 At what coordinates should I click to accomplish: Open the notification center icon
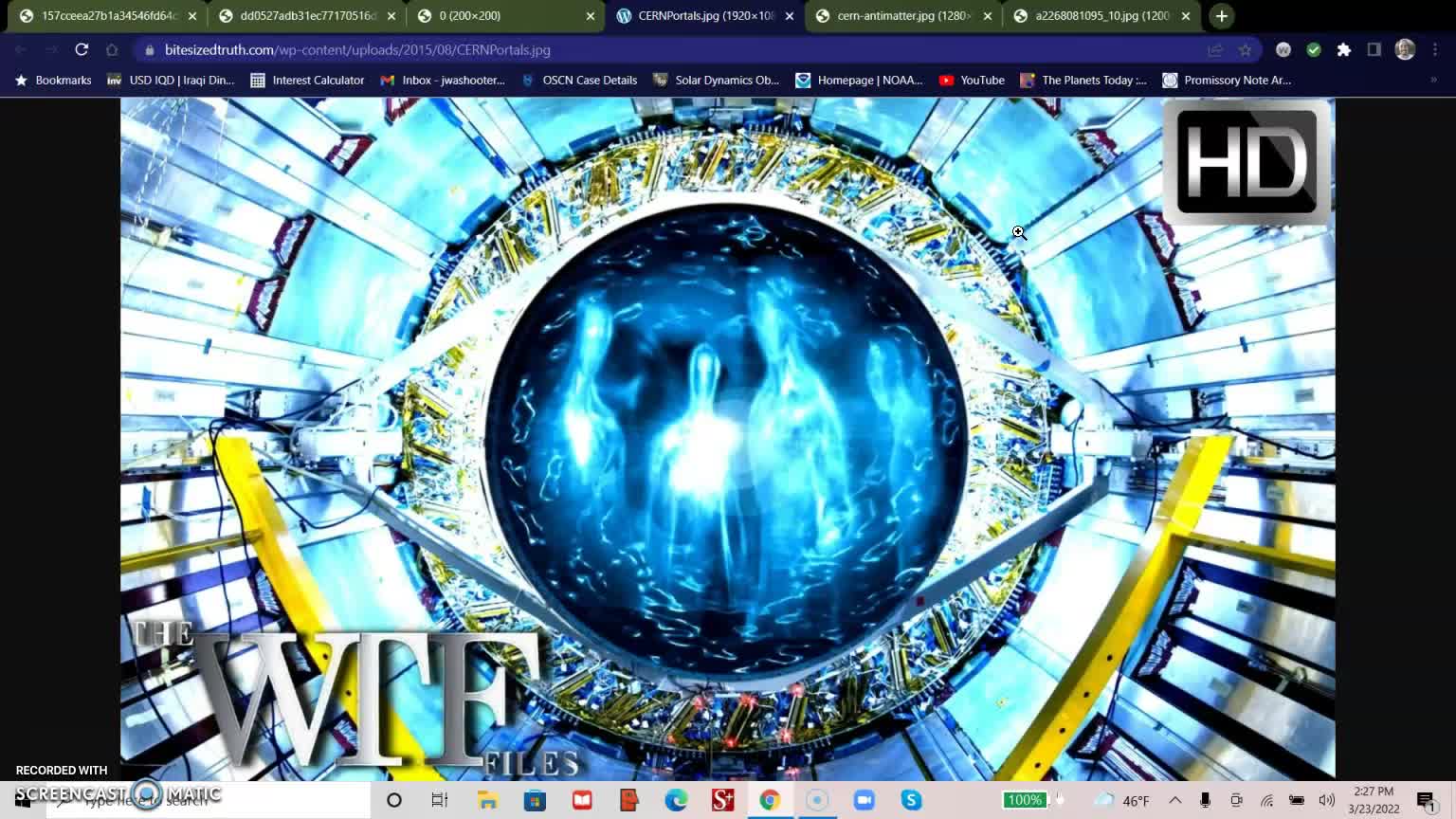[x=1427, y=801]
